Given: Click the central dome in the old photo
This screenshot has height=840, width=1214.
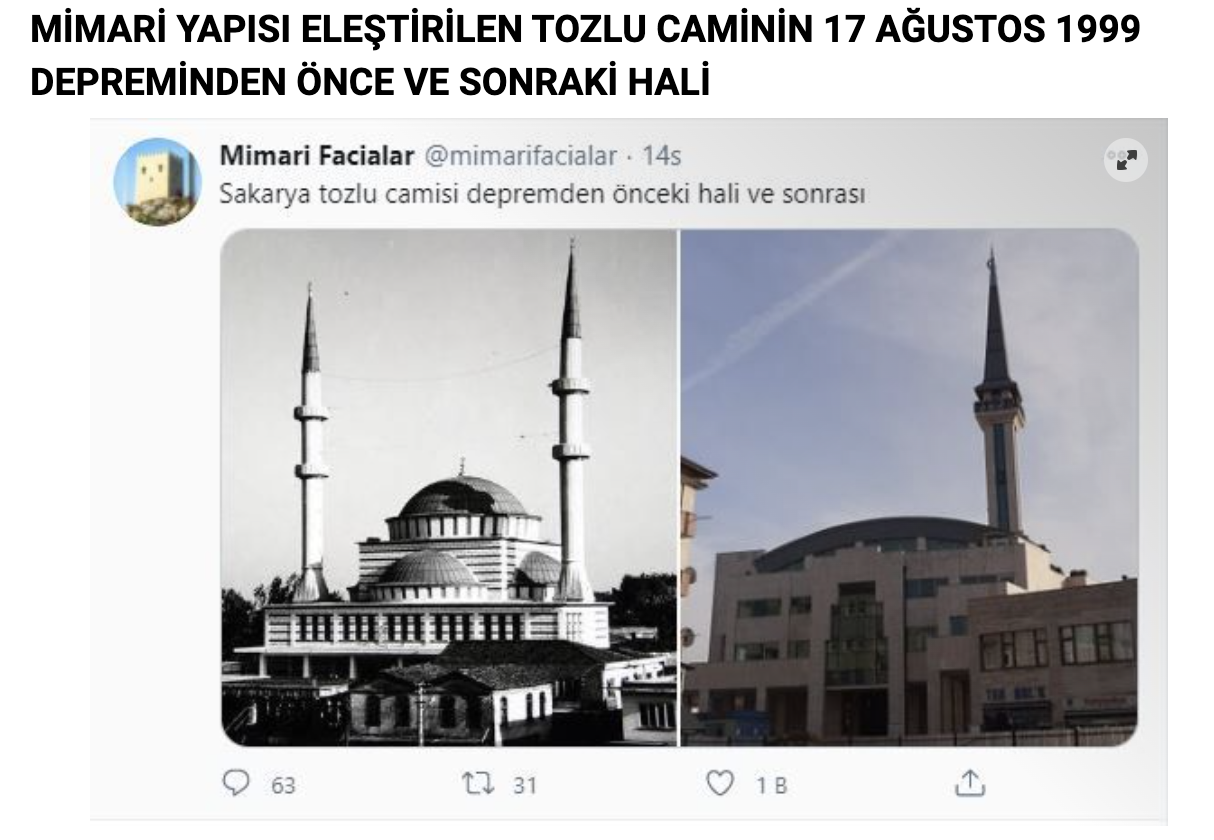Looking at the screenshot, I should [463, 497].
